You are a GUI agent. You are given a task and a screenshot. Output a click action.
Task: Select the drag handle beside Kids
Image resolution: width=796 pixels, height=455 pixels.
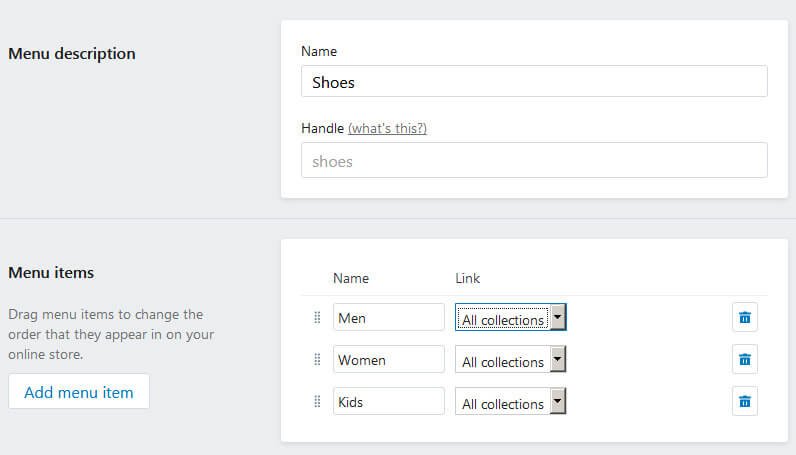coord(317,401)
